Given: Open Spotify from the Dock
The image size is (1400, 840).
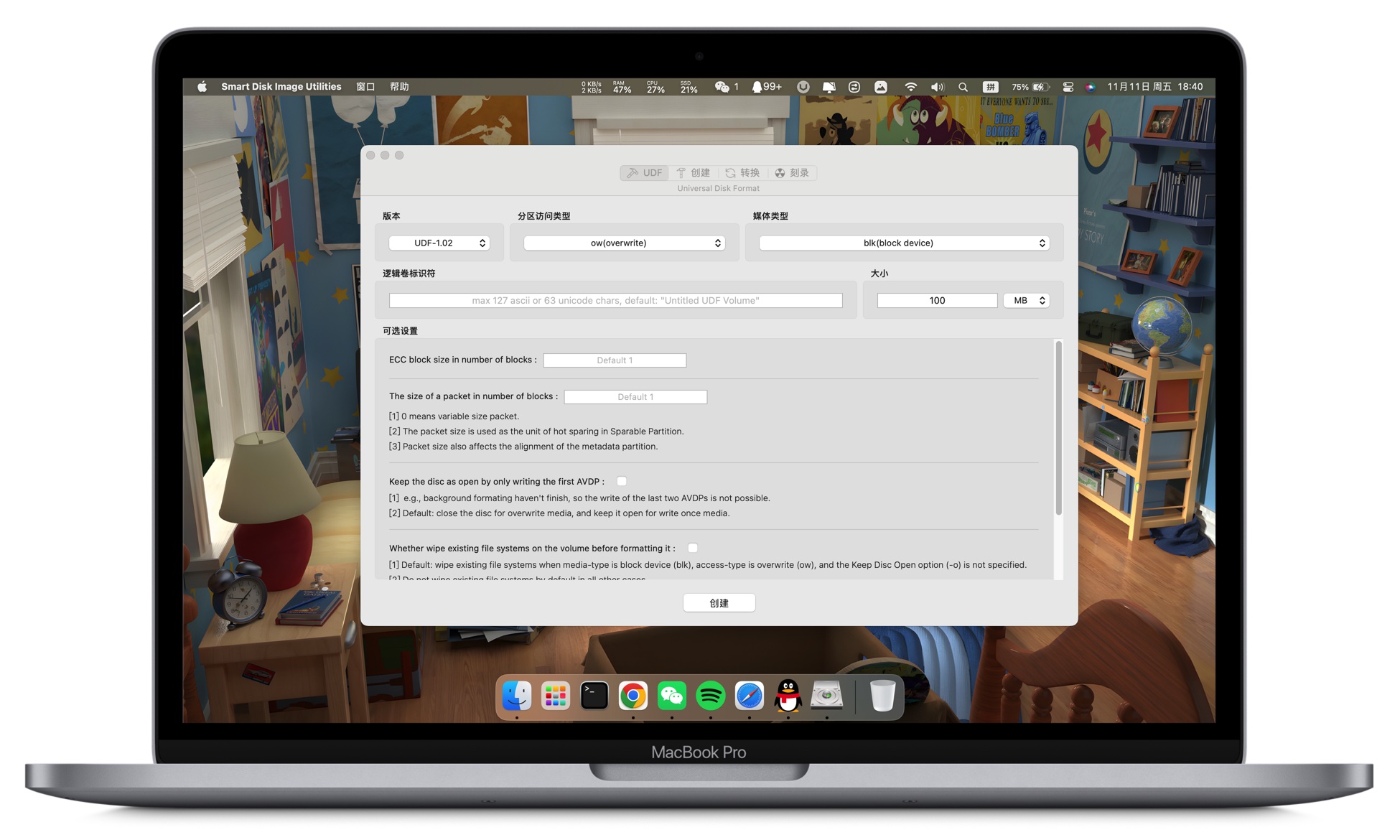Looking at the screenshot, I should tap(711, 696).
